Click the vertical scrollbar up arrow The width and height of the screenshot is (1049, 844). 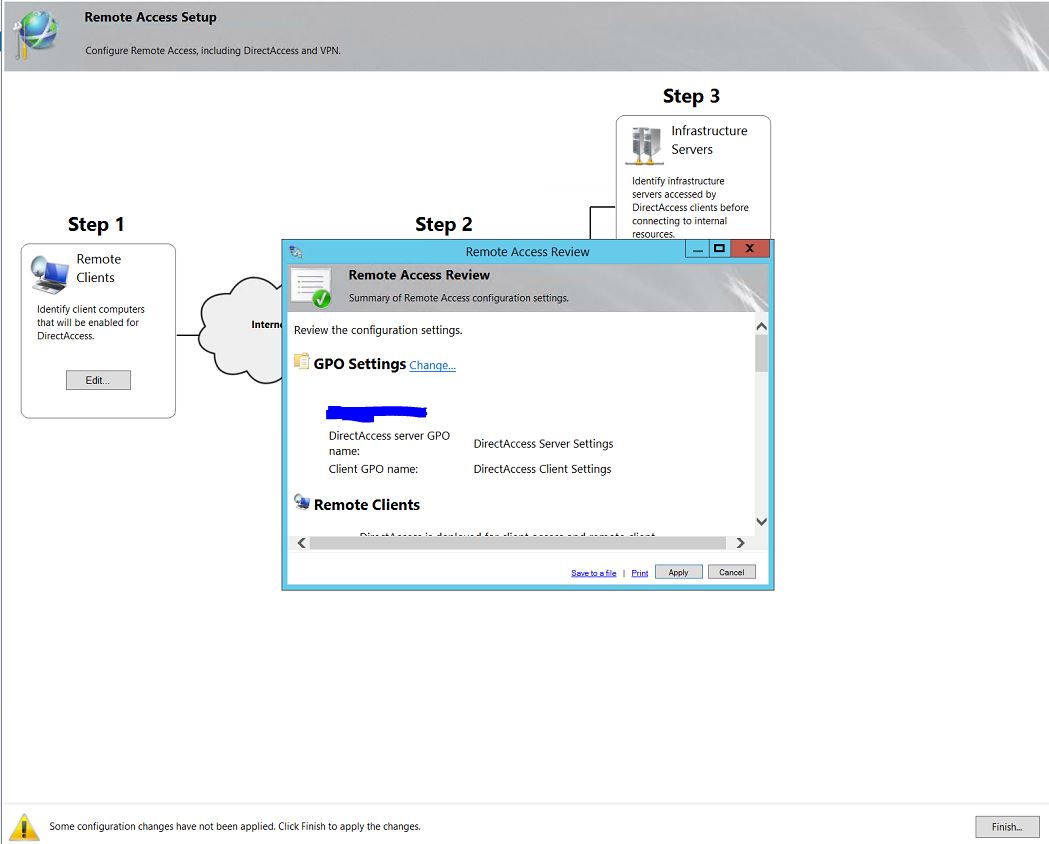click(761, 326)
